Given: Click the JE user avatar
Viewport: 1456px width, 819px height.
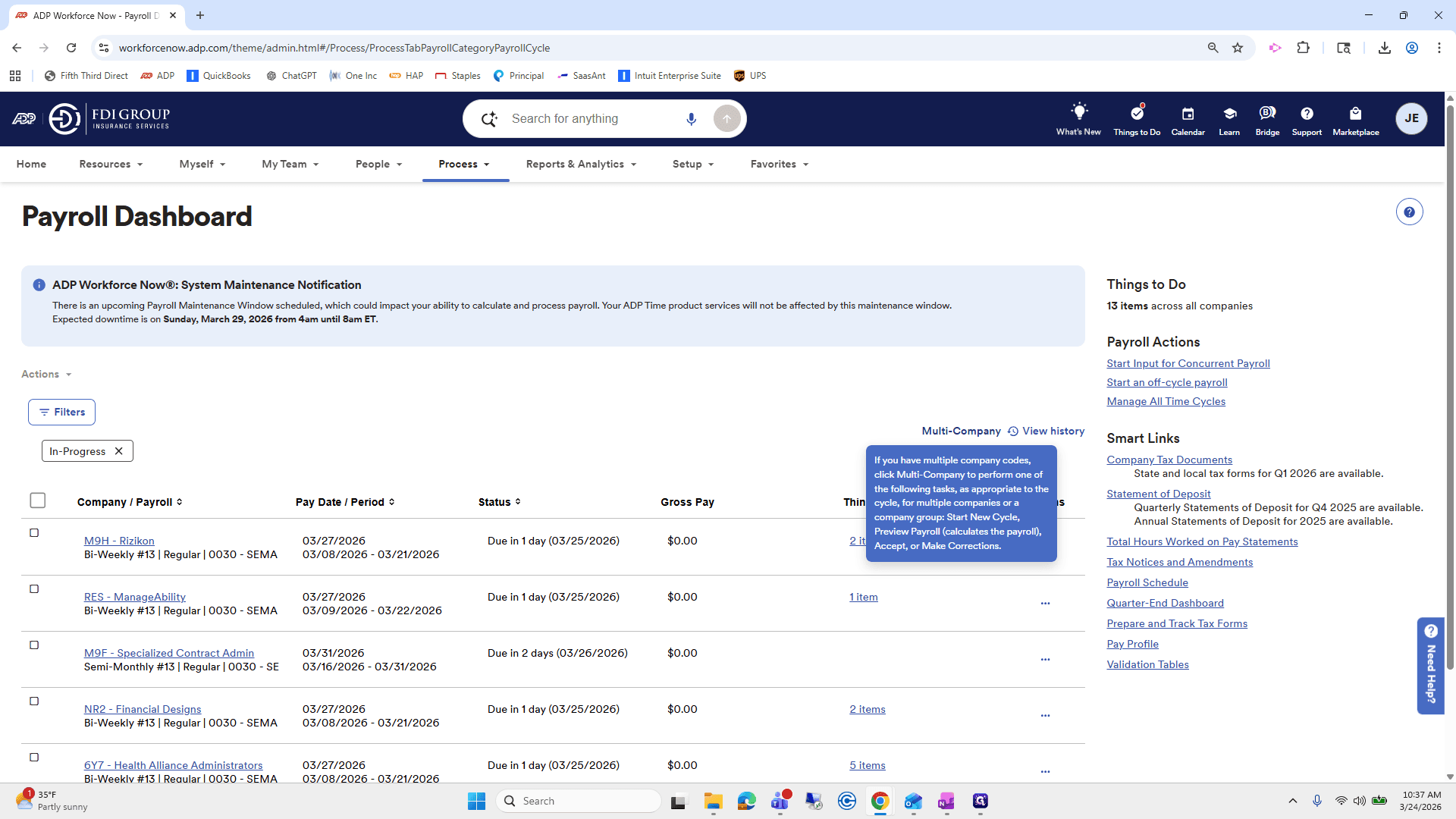Looking at the screenshot, I should click(x=1411, y=118).
